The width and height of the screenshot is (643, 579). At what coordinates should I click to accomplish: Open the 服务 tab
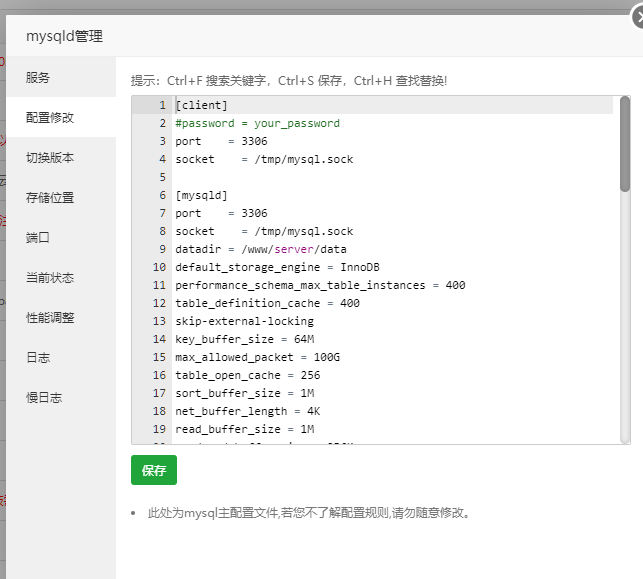pyautogui.click(x=61, y=78)
